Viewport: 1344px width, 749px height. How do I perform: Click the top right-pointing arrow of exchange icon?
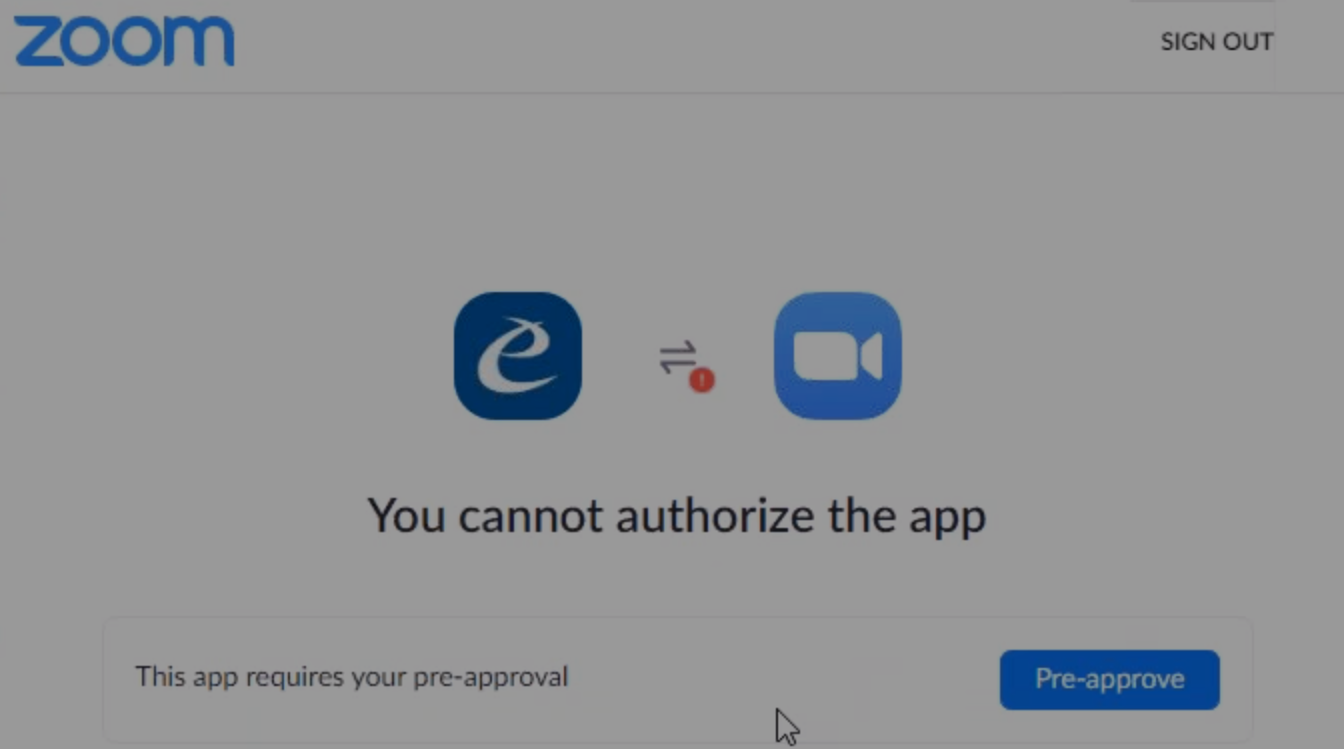[x=677, y=349]
